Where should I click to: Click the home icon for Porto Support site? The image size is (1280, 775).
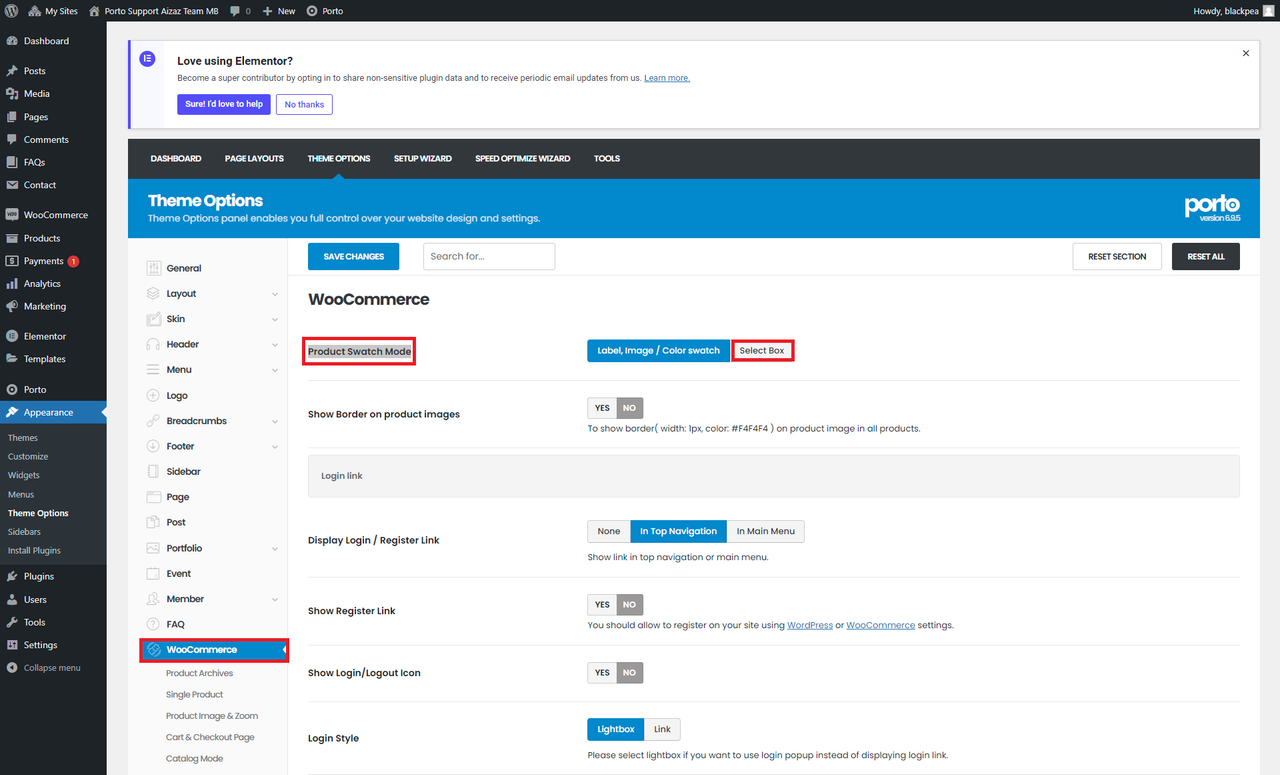click(x=94, y=11)
